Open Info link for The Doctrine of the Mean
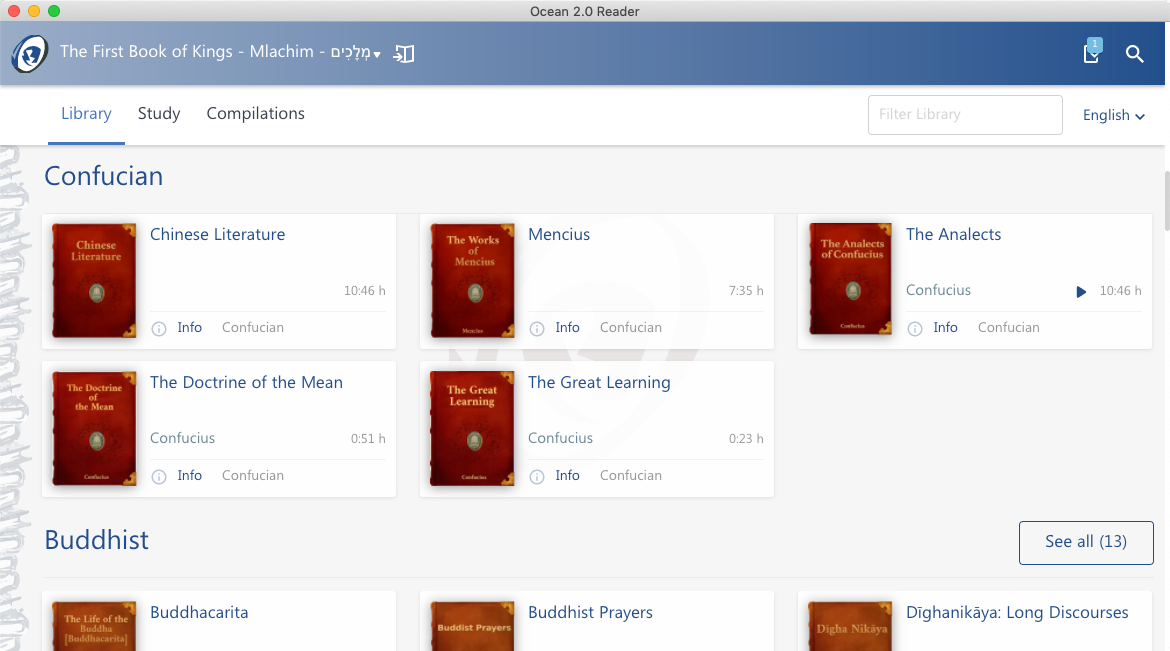Screen dimensions: 1170x651 [190, 475]
